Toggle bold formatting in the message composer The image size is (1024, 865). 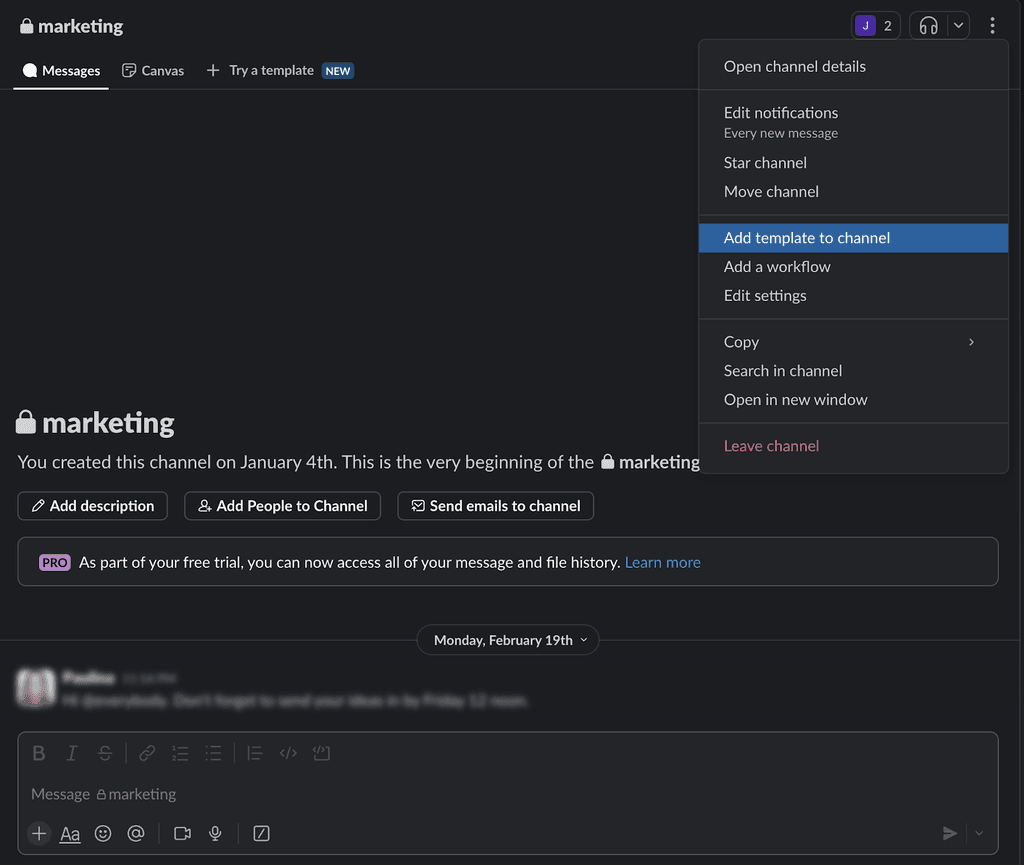[x=39, y=753]
